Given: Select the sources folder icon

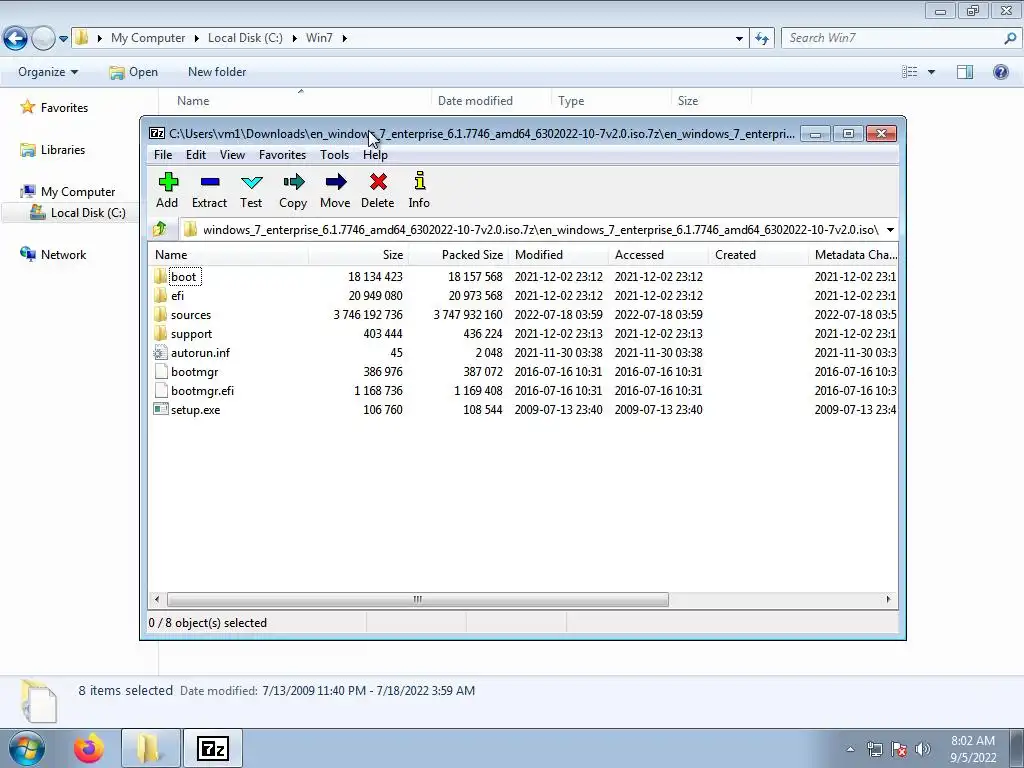Looking at the screenshot, I should (x=161, y=314).
